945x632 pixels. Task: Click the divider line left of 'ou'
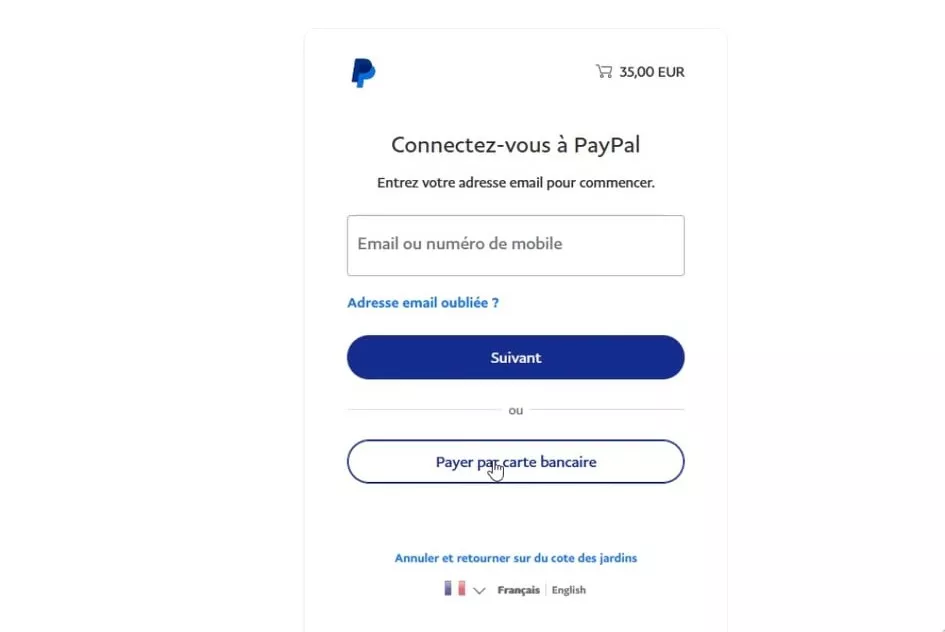(x=424, y=410)
